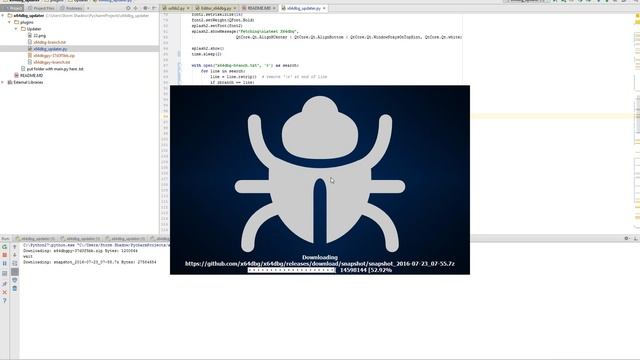This screenshot has height=360, width=640.
Task: Select the first x64dbg_updater Run tab
Action: click(x=36, y=238)
